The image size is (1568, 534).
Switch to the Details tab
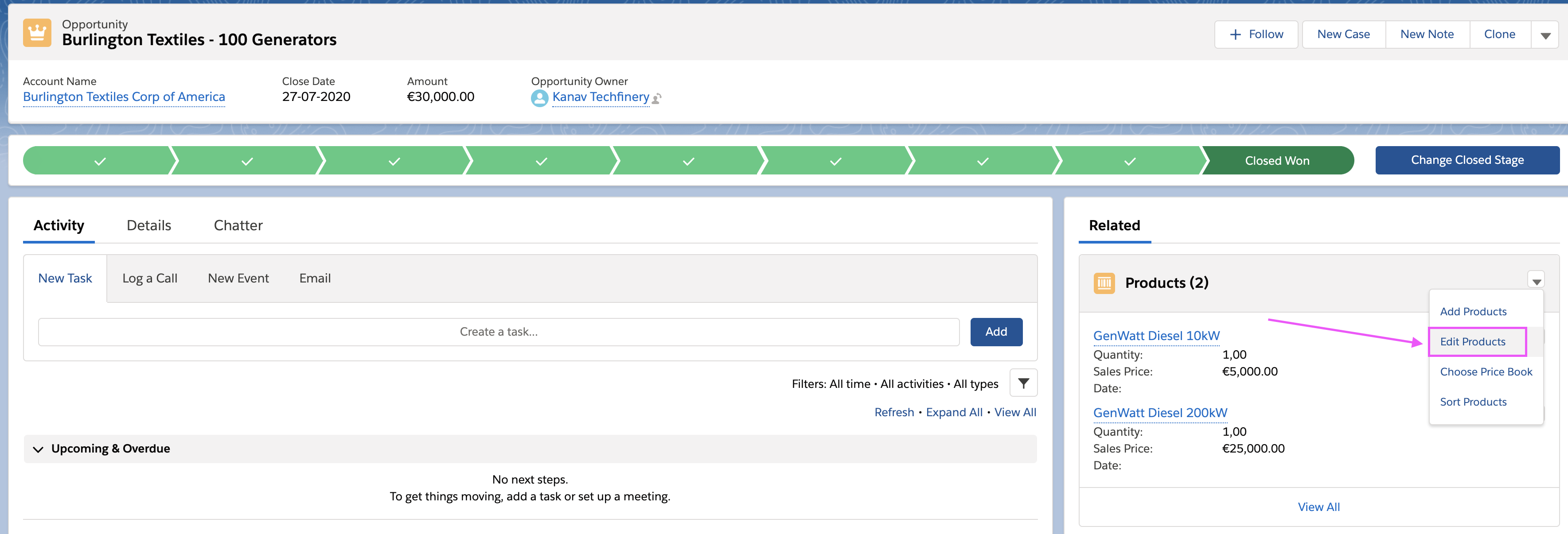click(x=148, y=226)
